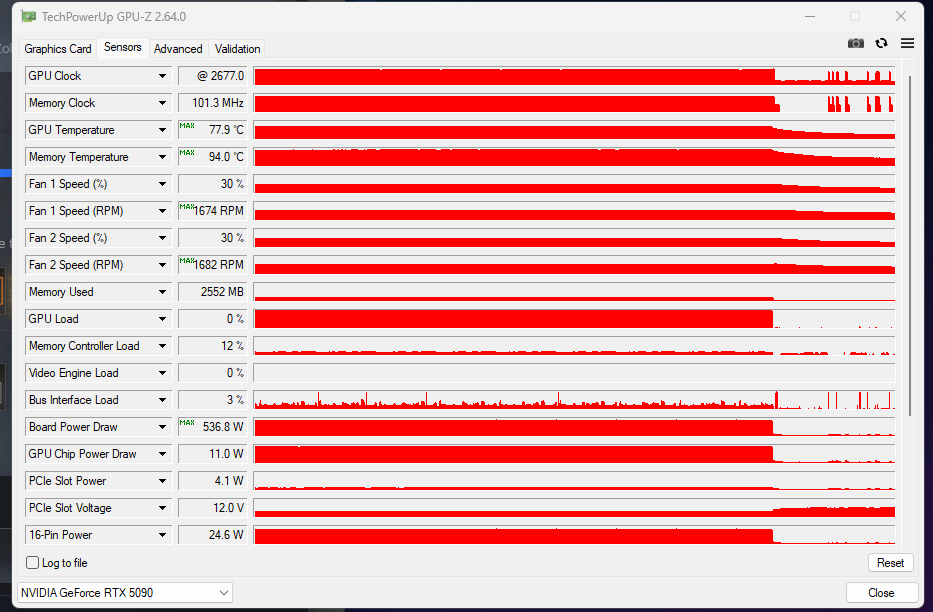This screenshot has width=933, height=612.
Task: Click the GPU-Z app icon in title bar
Action: pos(29,17)
